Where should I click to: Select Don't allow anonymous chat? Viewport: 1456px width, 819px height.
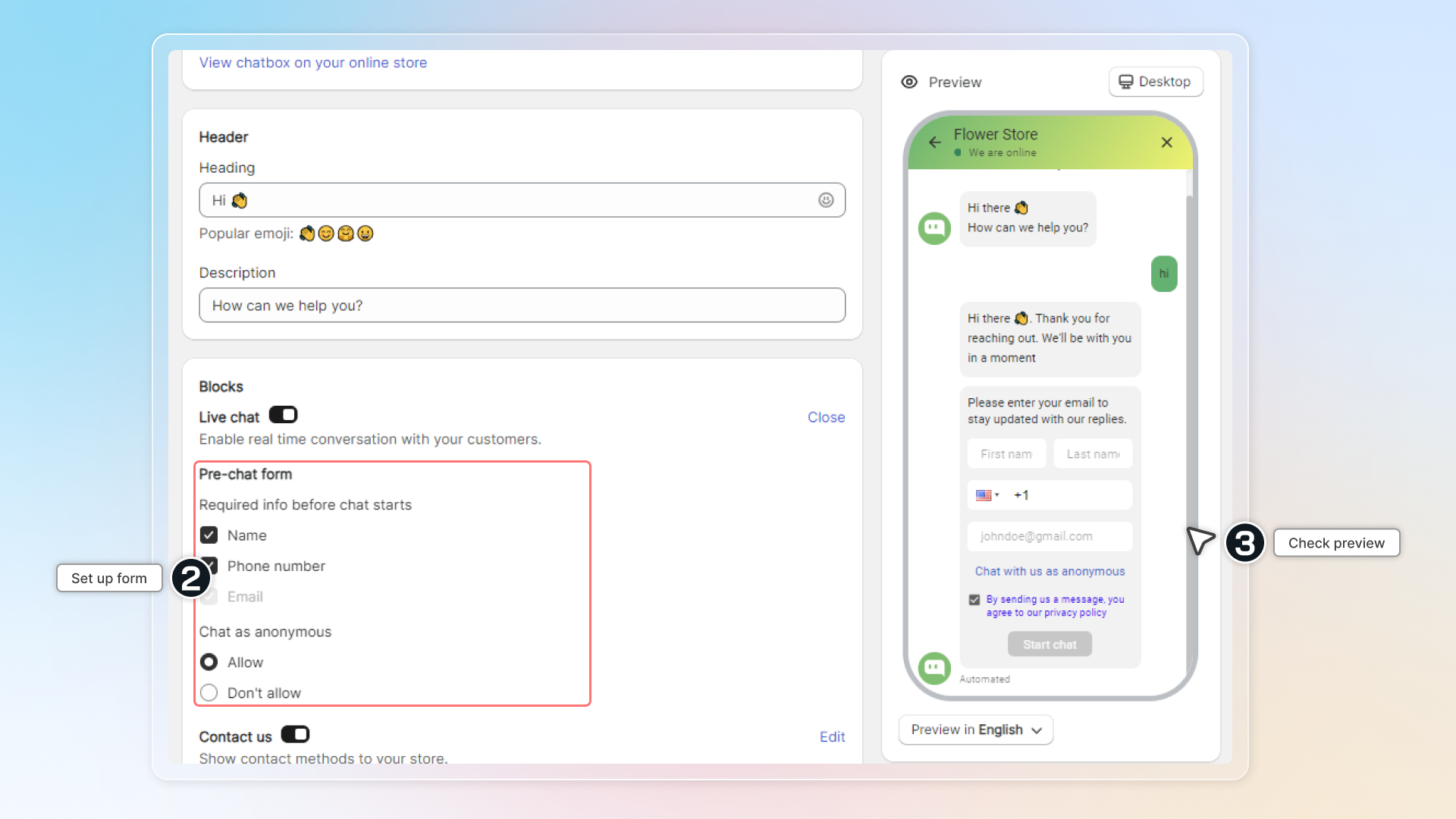(x=209, y=693)
